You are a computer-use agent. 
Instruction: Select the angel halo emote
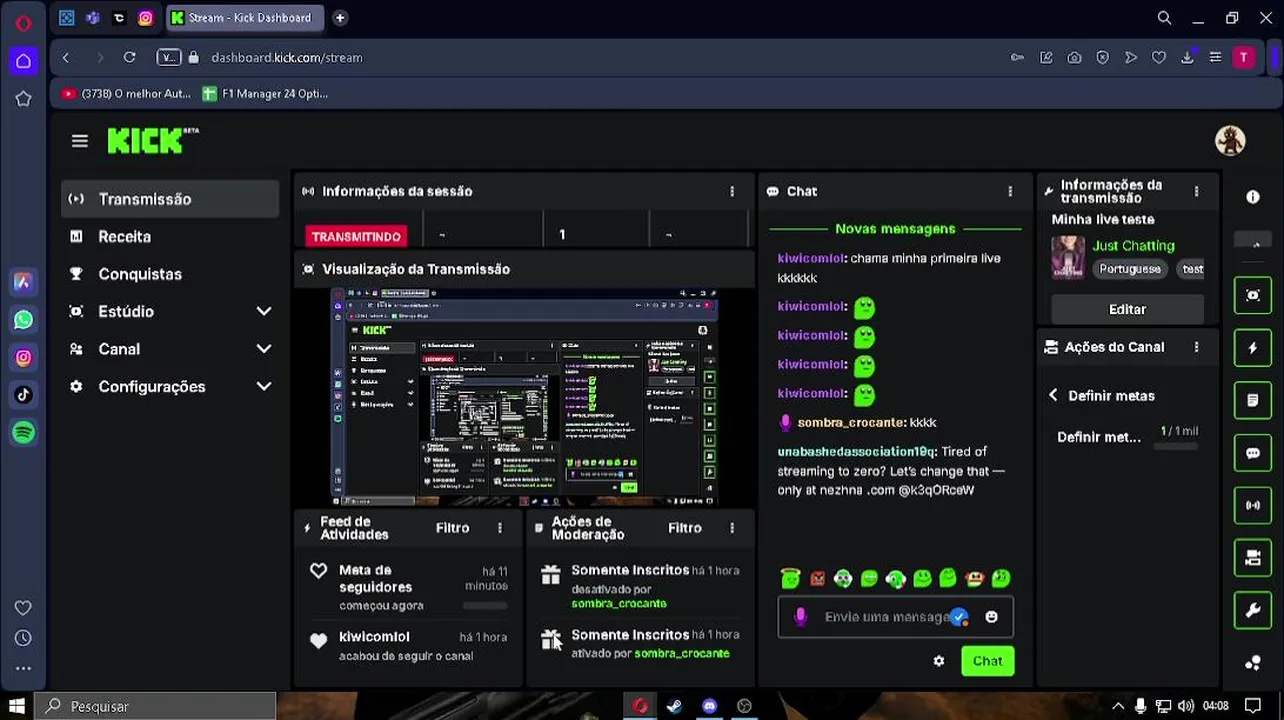point(791,578)
